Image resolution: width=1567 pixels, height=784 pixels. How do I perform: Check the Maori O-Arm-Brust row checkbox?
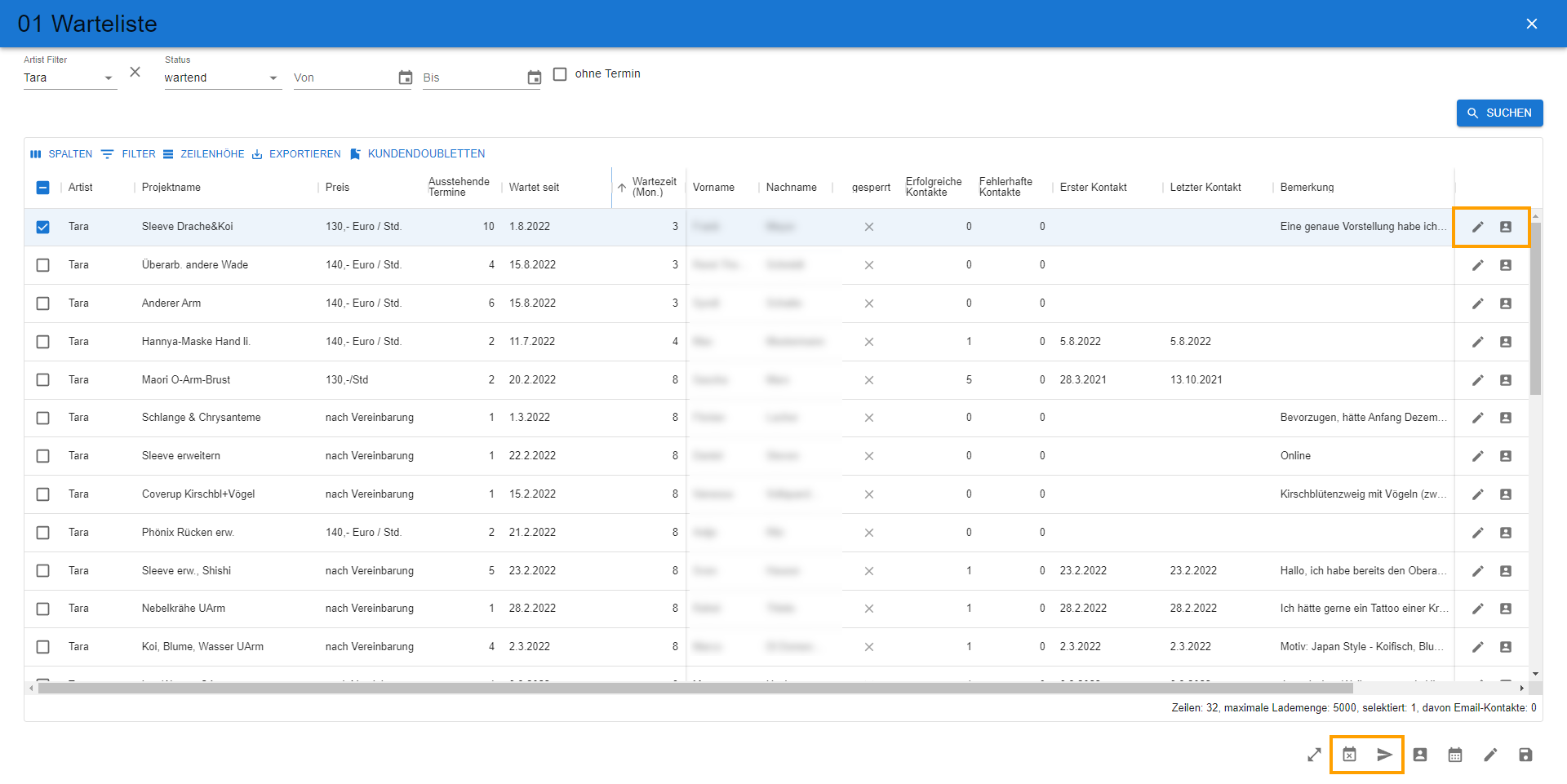pyautogui.click(x=43, y=380)
